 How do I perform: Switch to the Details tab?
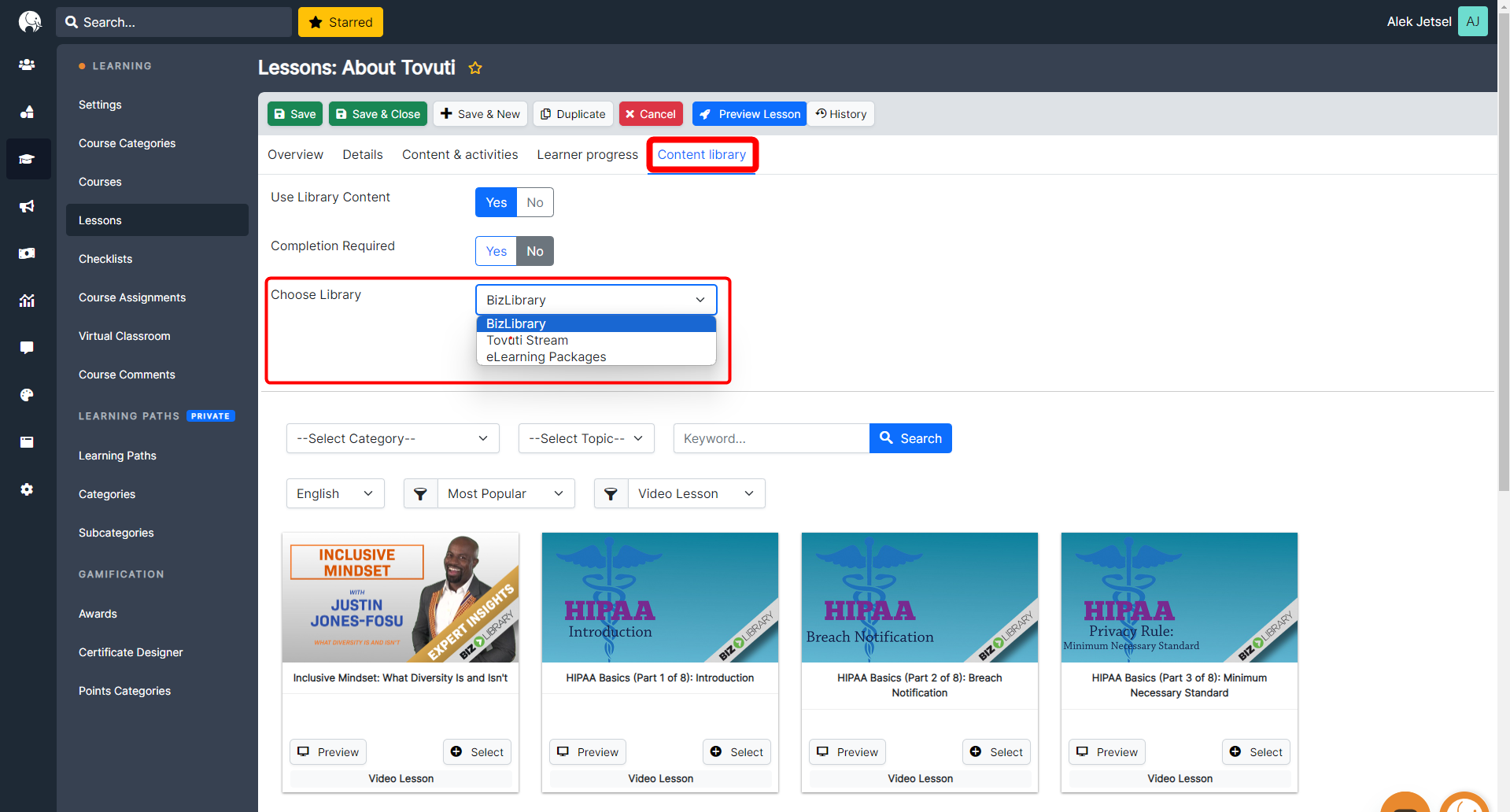coord(363,155)
